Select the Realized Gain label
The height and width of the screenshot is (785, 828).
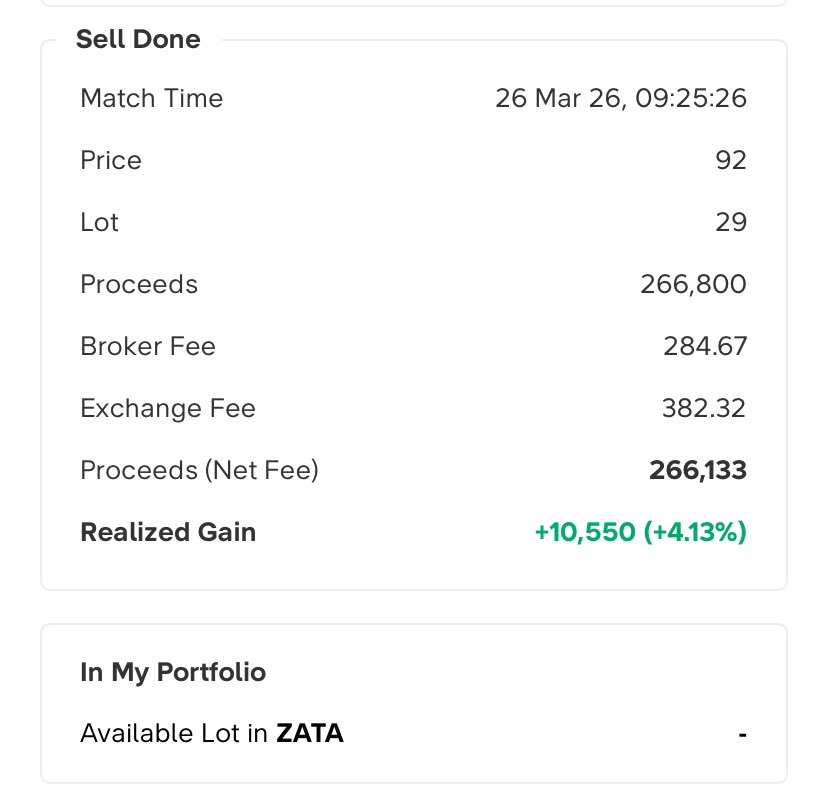point(168,532)
